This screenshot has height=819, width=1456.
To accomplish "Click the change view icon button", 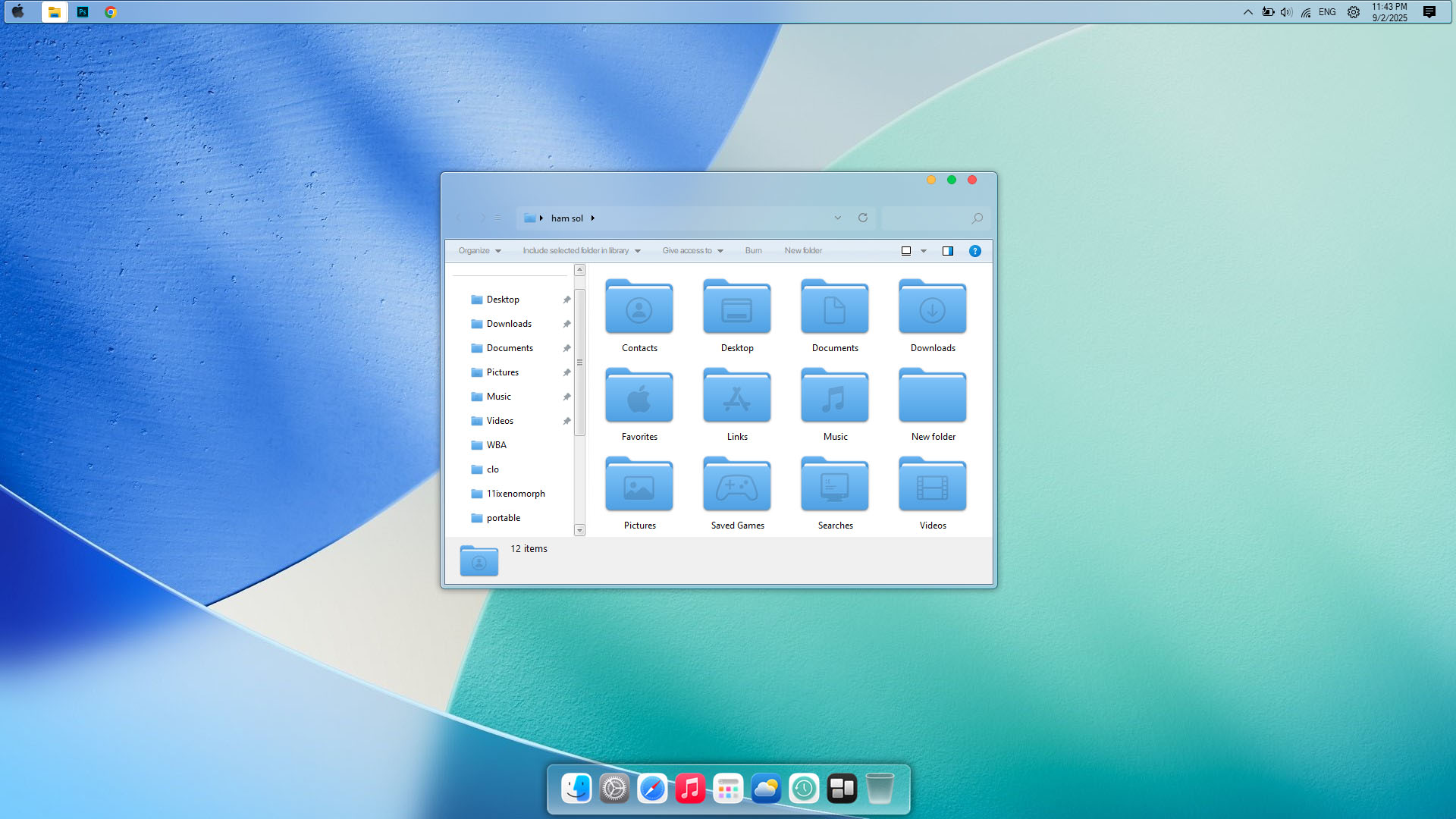I will (905, 251).
